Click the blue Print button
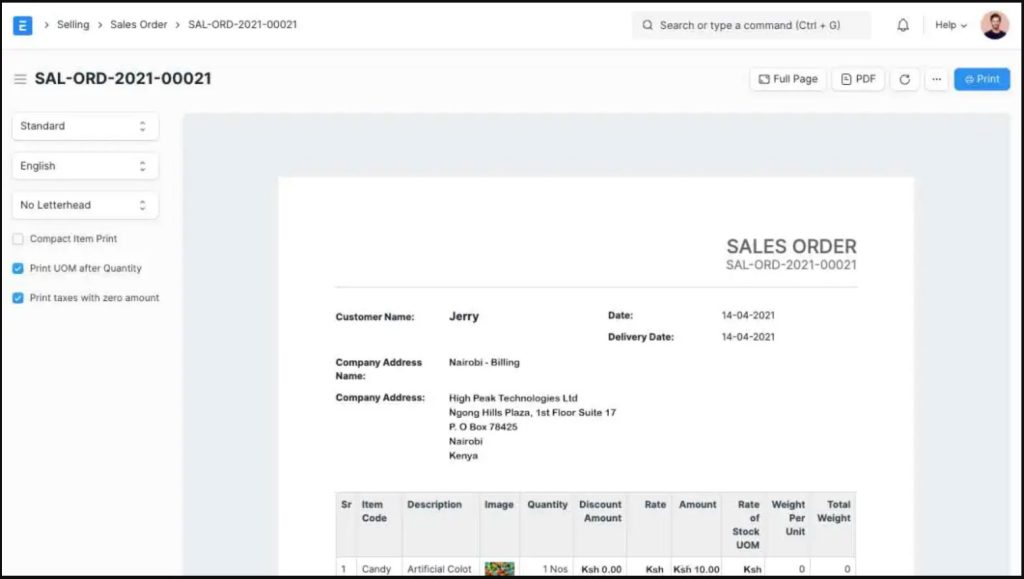Screen dimensions: 1024x579 [981, 79]
